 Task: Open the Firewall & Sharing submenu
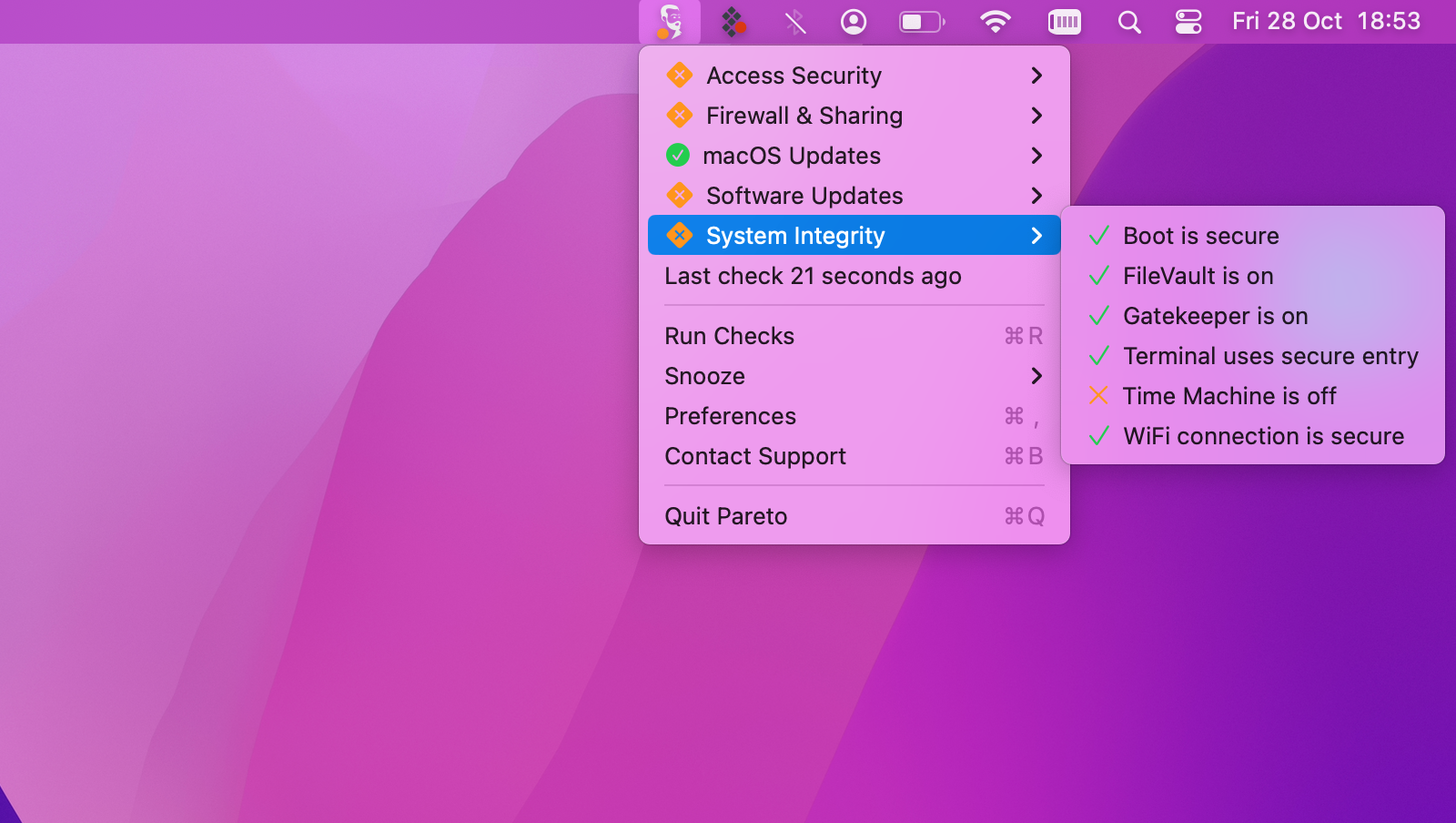(x=854, y=116)
